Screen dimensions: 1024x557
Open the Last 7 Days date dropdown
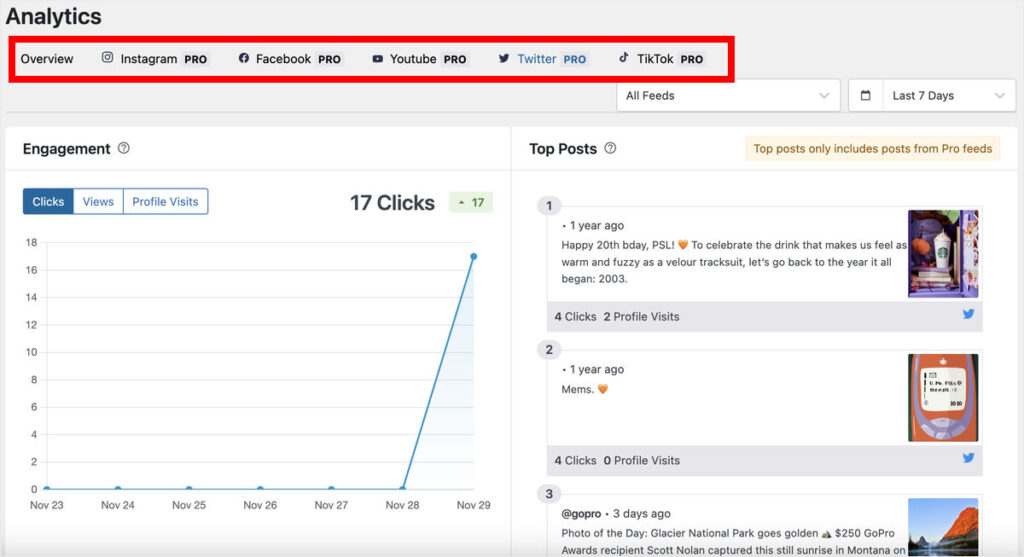point(949,95)
